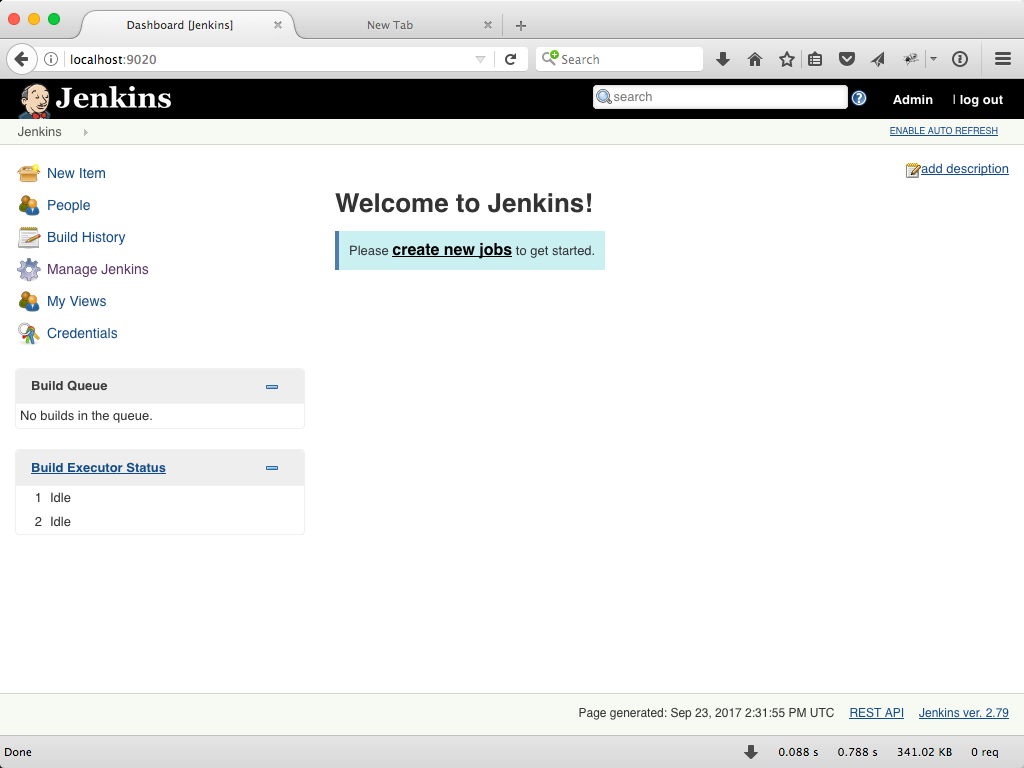Expand the Jenkins breadcrumb arrow

point(86,132)
